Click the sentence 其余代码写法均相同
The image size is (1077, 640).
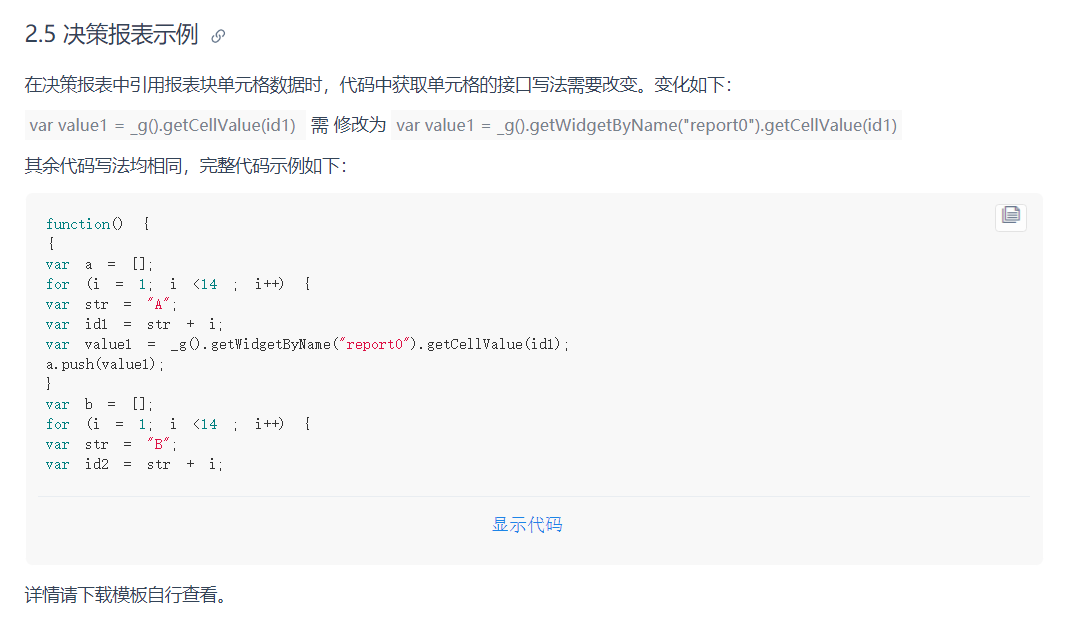(186, 165)
